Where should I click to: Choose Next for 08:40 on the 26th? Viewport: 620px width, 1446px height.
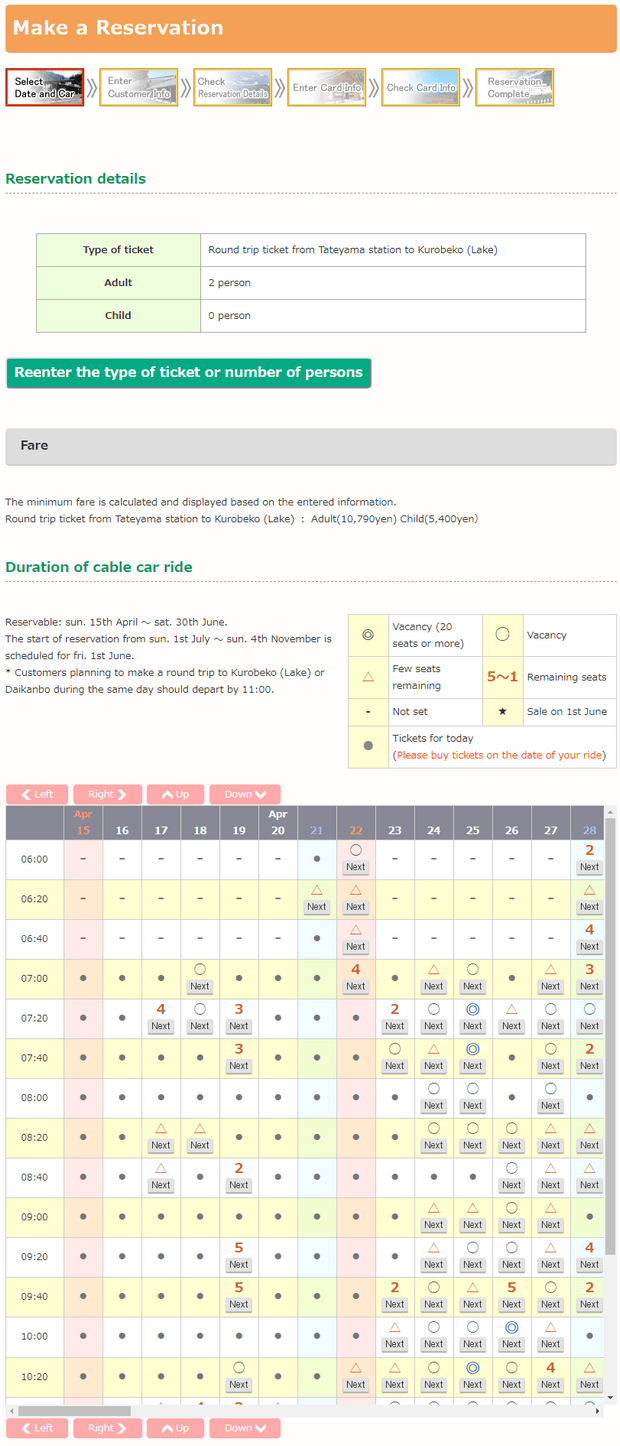click(x=512, y=1185)
